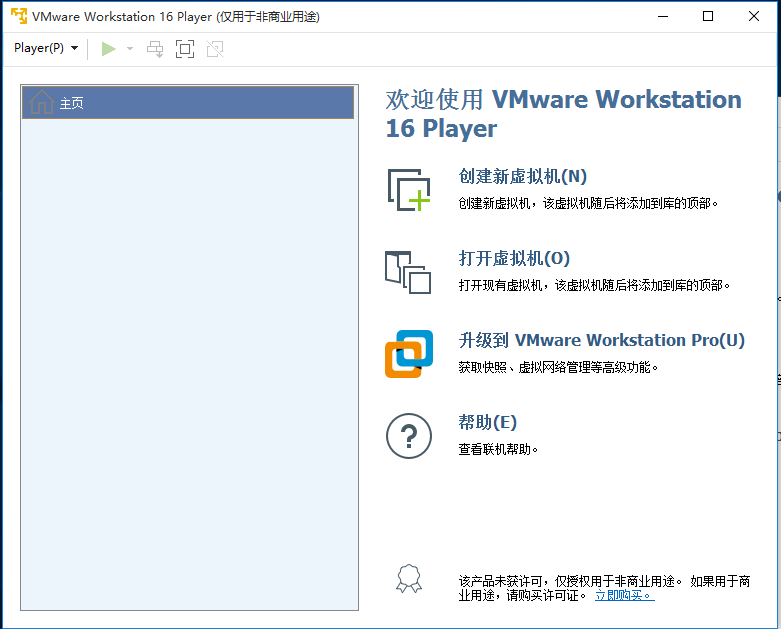Image resolution: width=781 pixels, height=629 pixels.
Task: Maximize the VMware Player window
Action: pos(708,16)
